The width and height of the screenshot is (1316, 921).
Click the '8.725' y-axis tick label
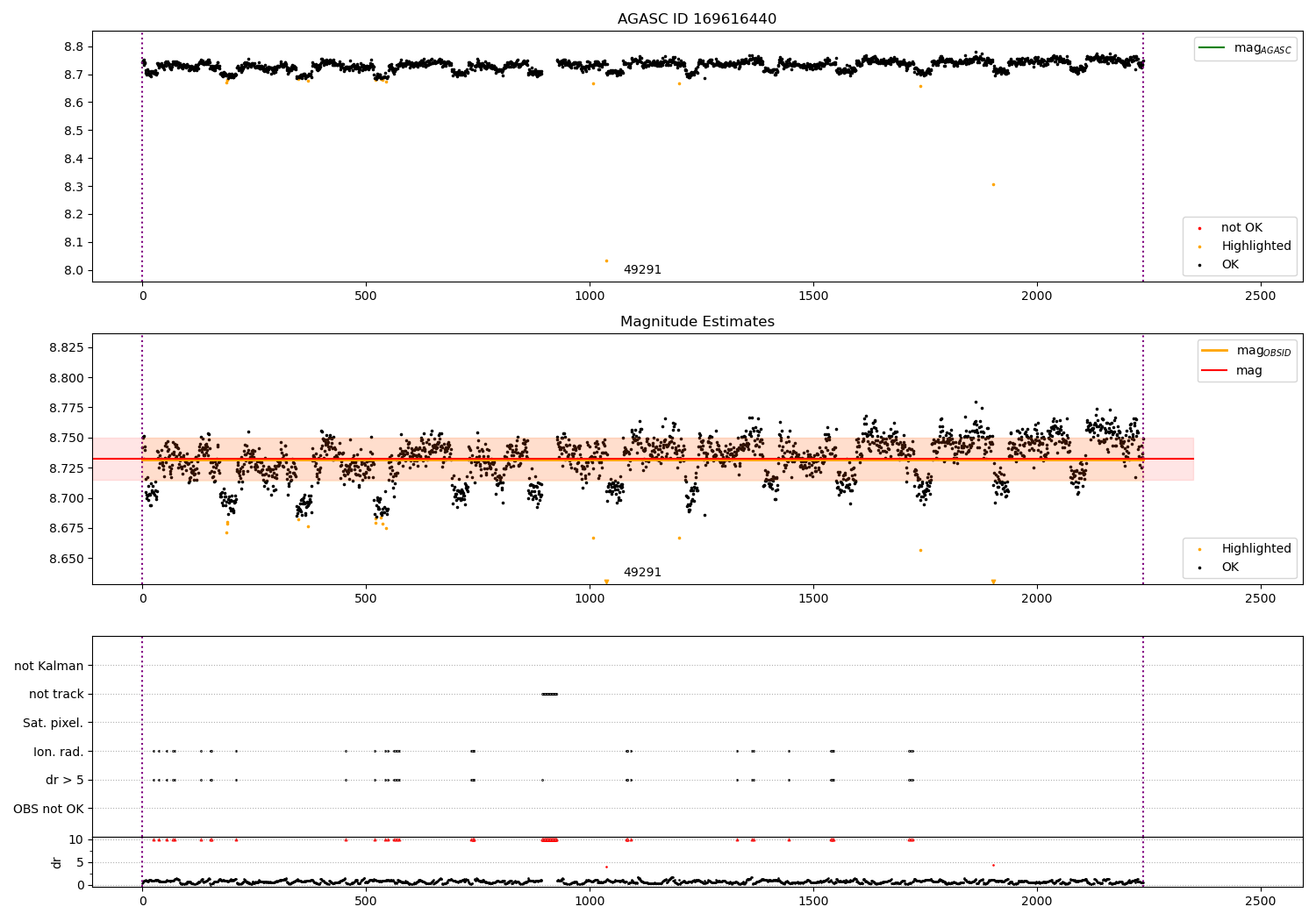pyautogui.click(x=67, y=469)
